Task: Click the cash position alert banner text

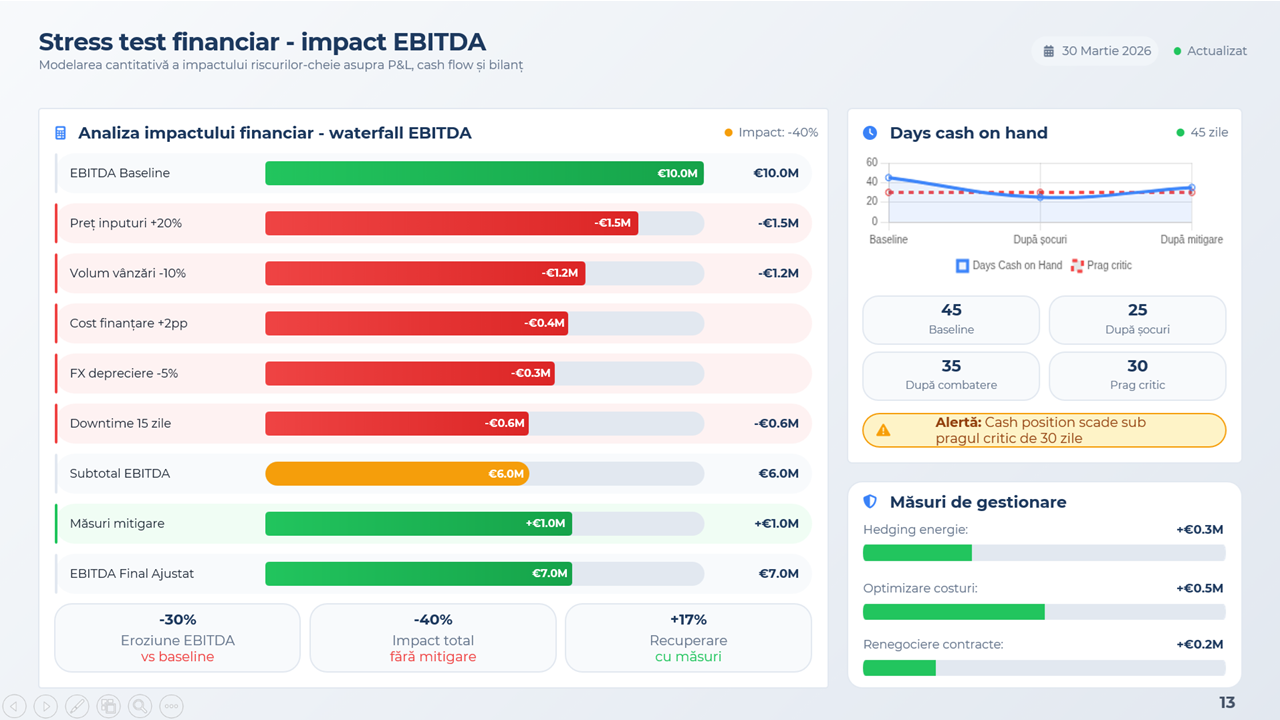Action: pos(1040,430)
